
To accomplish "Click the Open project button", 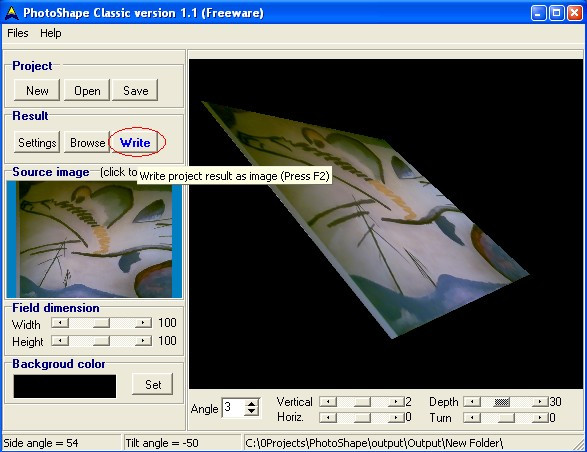I will [x=87, y=90].
